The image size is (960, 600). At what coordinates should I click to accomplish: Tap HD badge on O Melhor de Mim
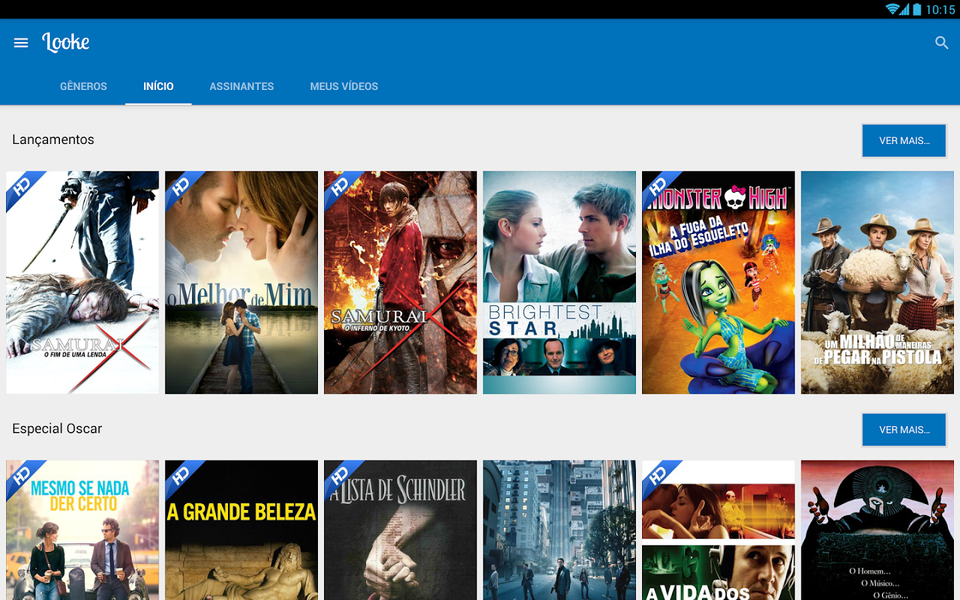click(180, 186)
